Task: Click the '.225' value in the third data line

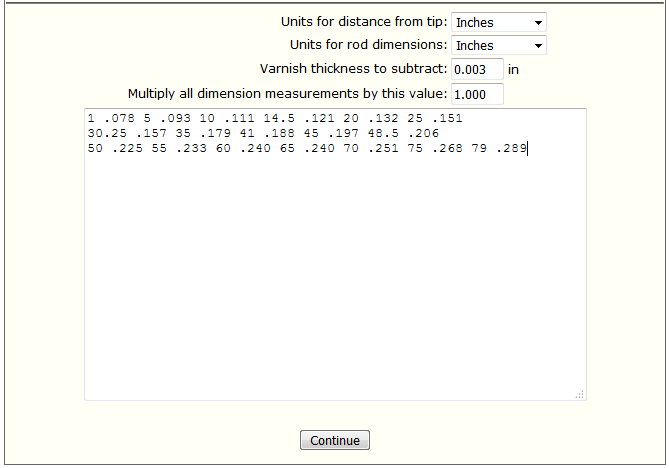Action: (x=127, y=148)
